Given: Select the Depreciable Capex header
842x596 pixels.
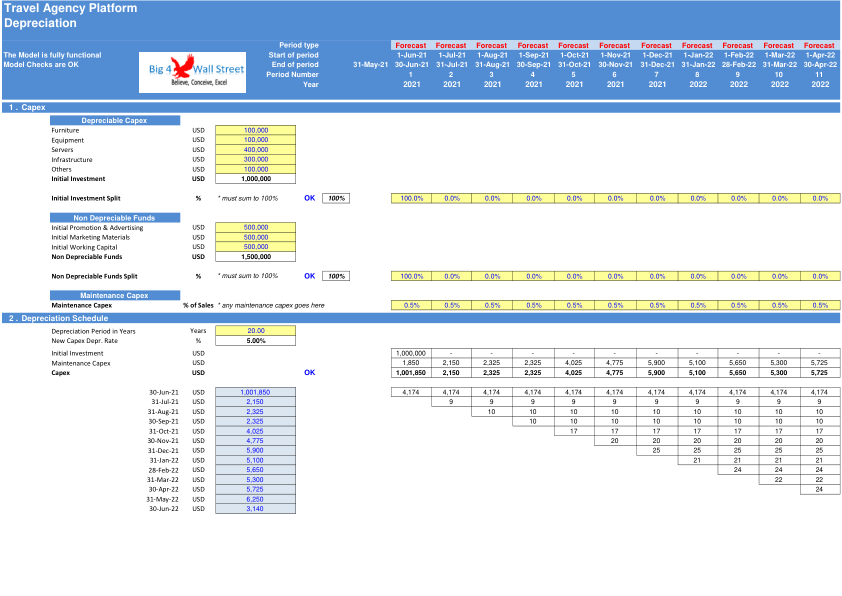Looking at the screenshot, I should click(x=115, y=120).
